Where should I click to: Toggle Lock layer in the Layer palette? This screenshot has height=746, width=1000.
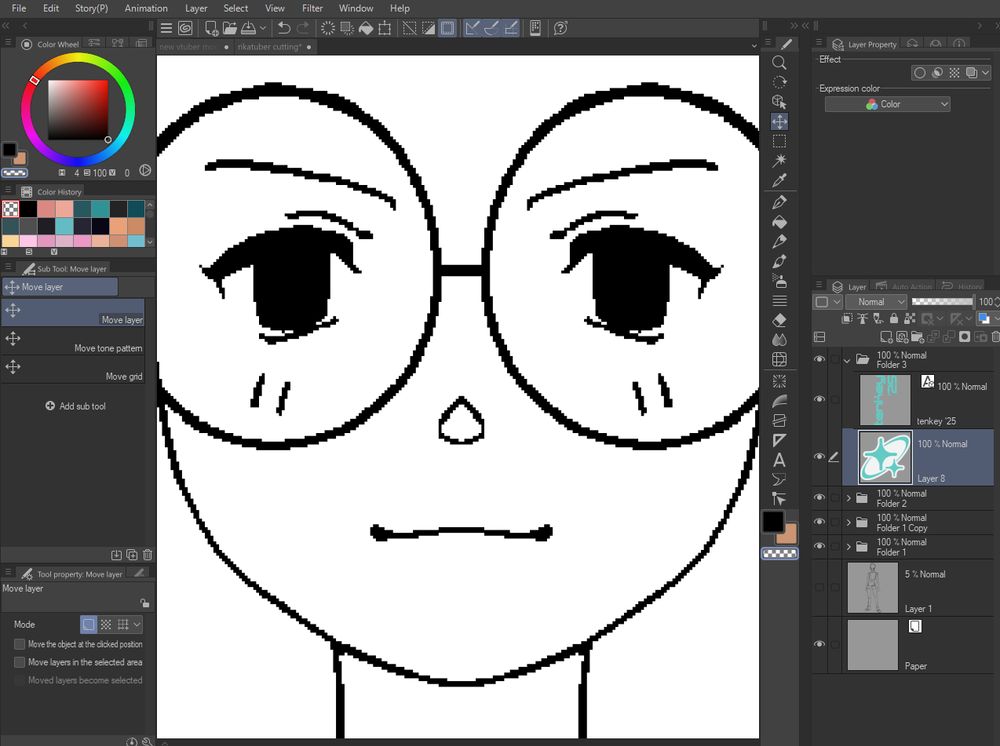point(893,318)
